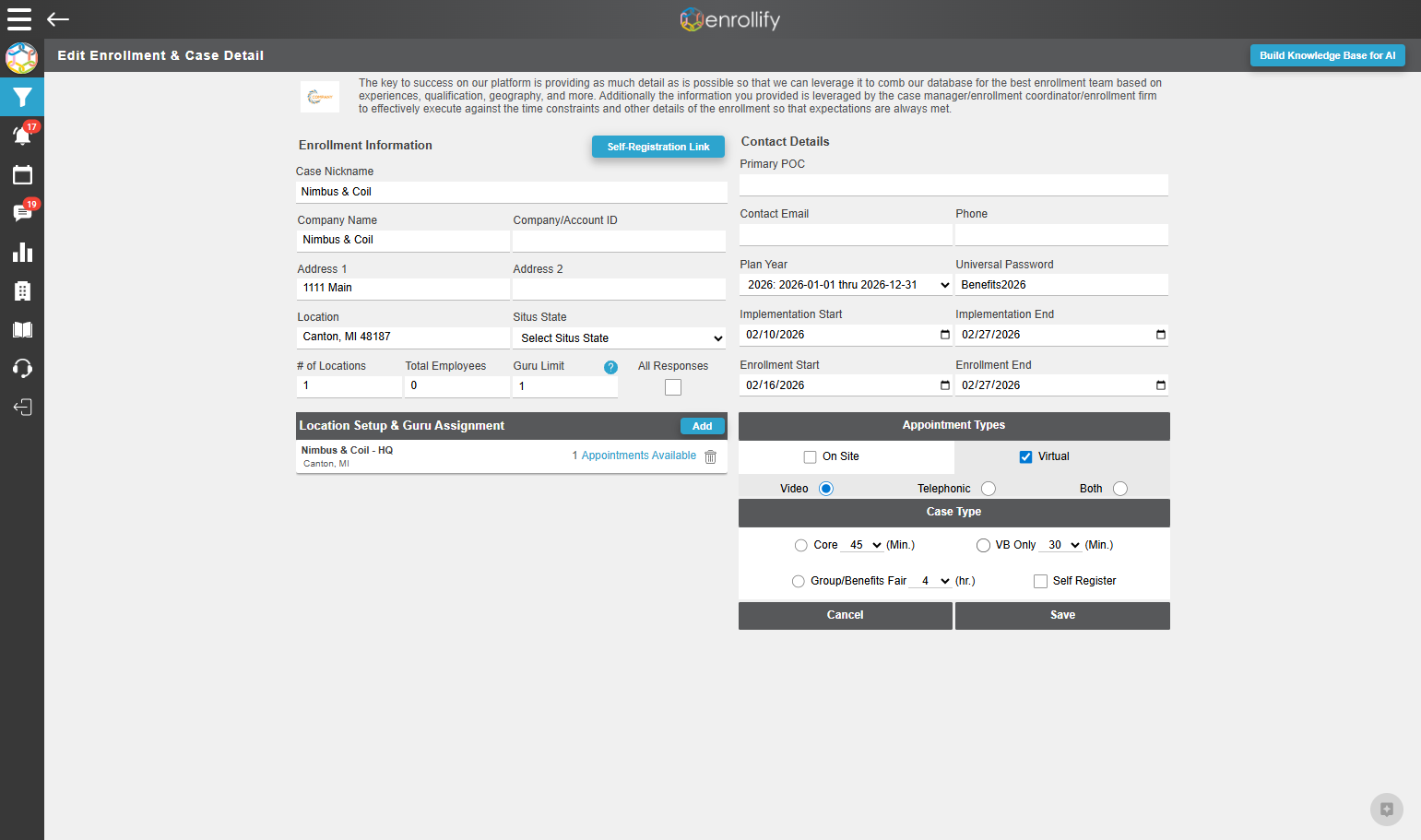Enable the All Responses checkbox
The image size is (1421, 840).
[673, 387]
